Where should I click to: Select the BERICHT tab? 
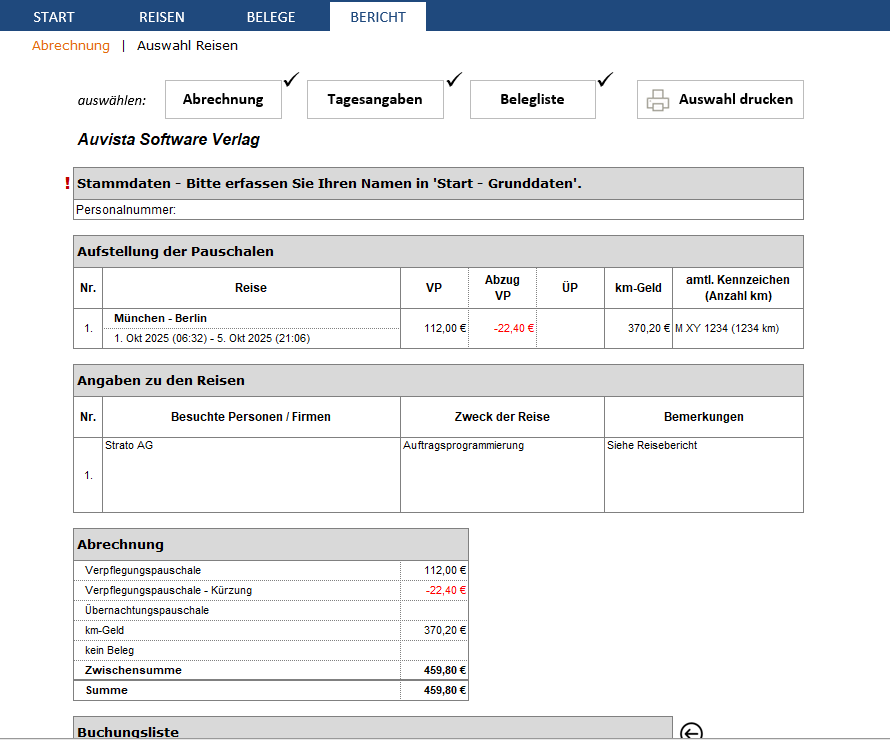coord(378,17)
